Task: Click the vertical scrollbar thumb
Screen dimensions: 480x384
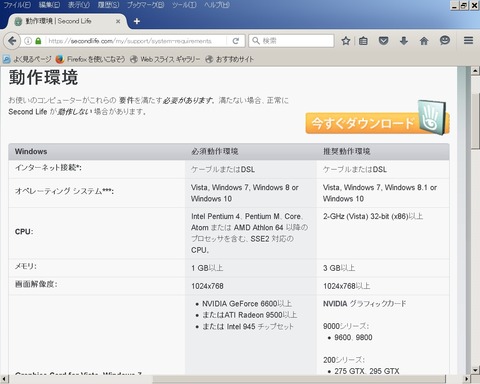Action: pos(475,122)
